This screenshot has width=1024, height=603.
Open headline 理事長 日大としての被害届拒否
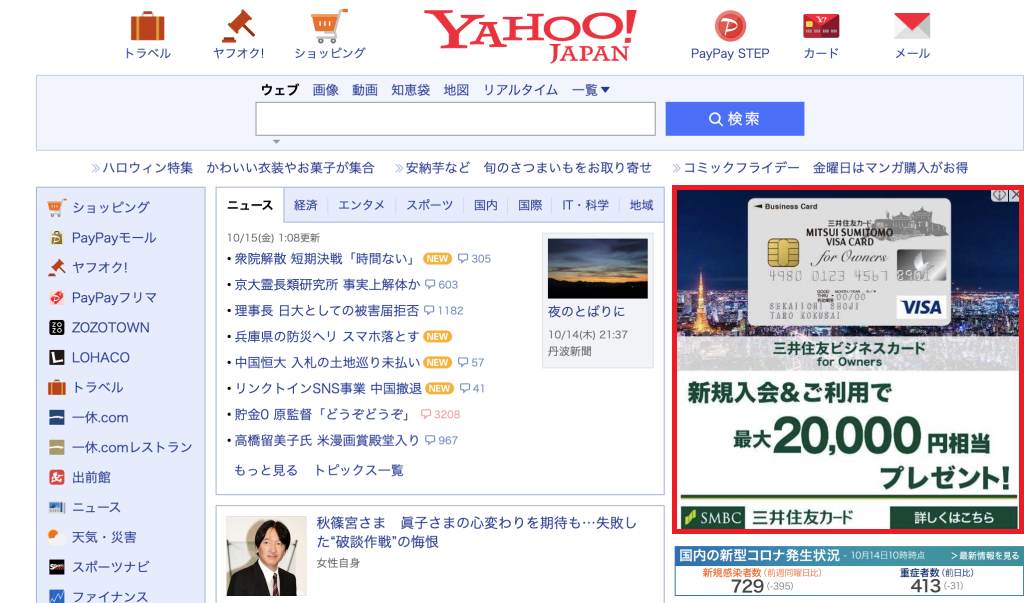tap(327, 310)
